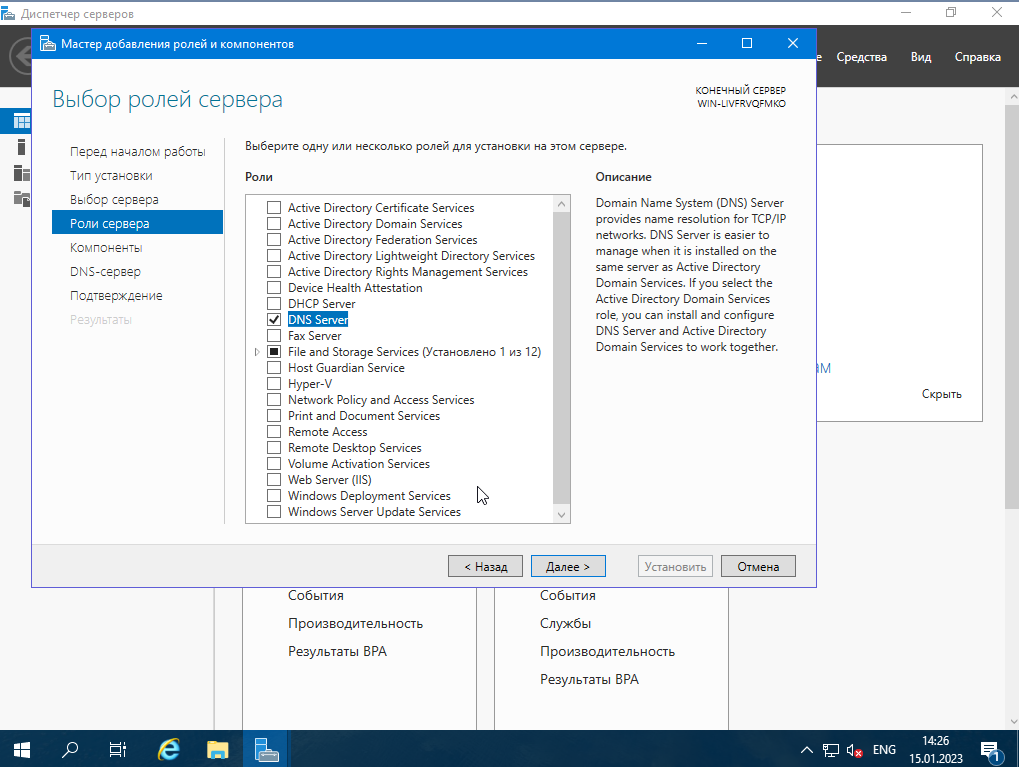Check Print and Document Services
Viewport: 1019px width, 767px height.
coord(274,415)
